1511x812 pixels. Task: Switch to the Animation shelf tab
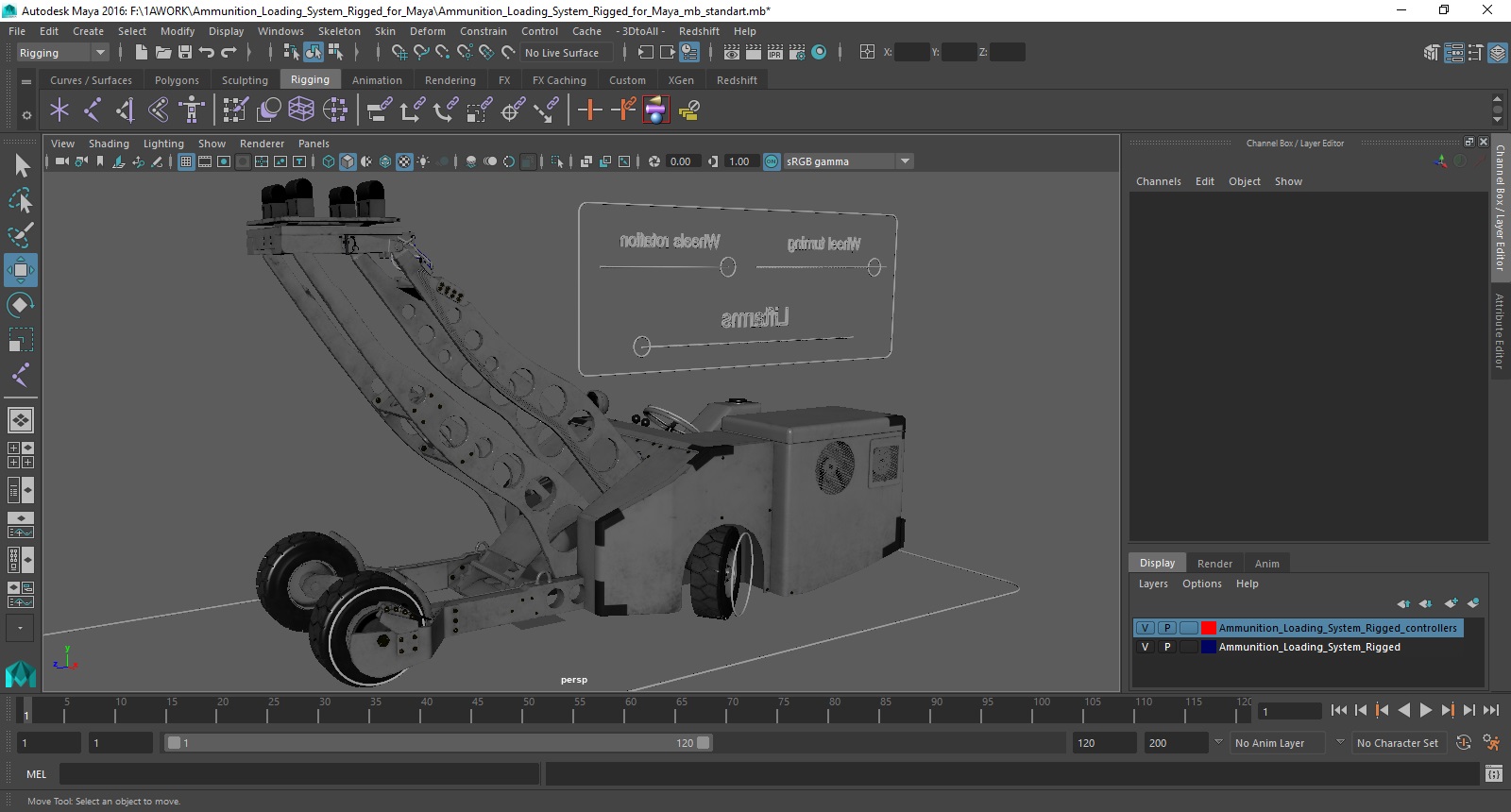(x=377, y=80)
